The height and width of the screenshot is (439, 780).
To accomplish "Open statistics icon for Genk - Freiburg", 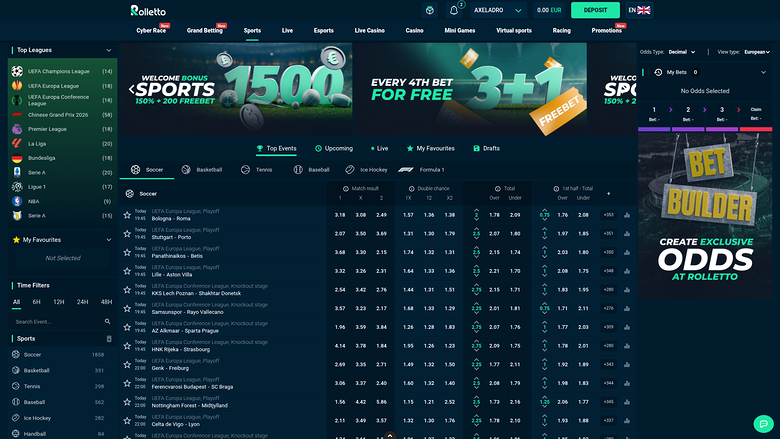I will coord(627,364).
